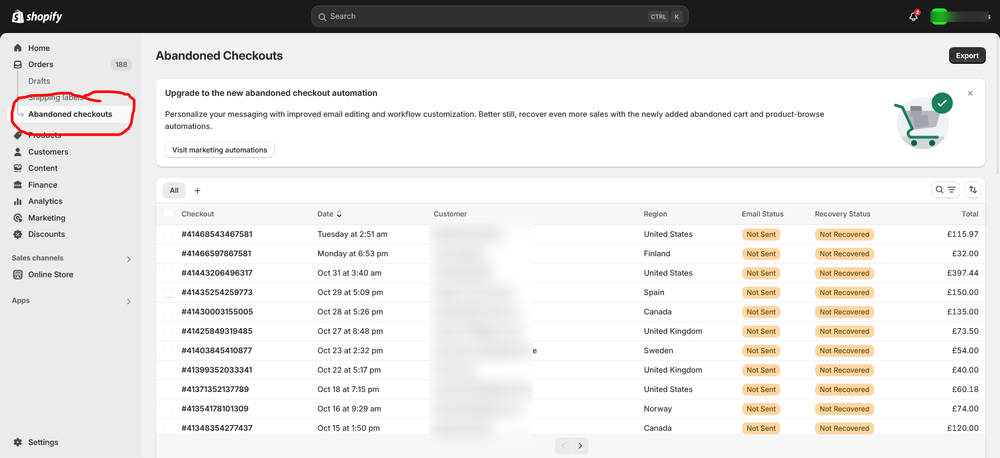1000x458 pixels.
Task: Click the Region column header
Action: pyautogui.click(x=656, y=214)
